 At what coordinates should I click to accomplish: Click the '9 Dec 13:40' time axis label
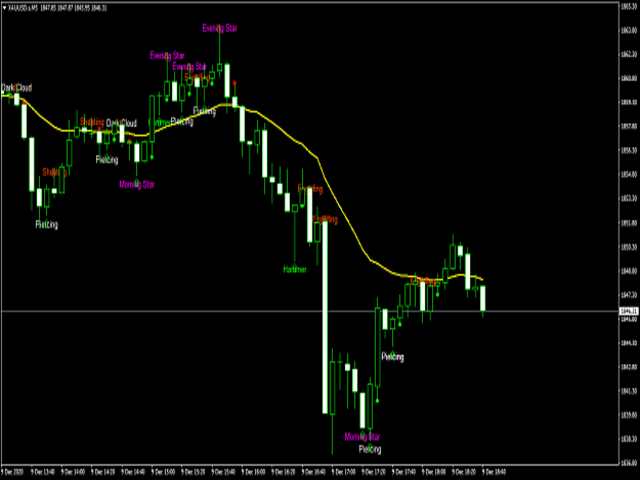[43, 472]
